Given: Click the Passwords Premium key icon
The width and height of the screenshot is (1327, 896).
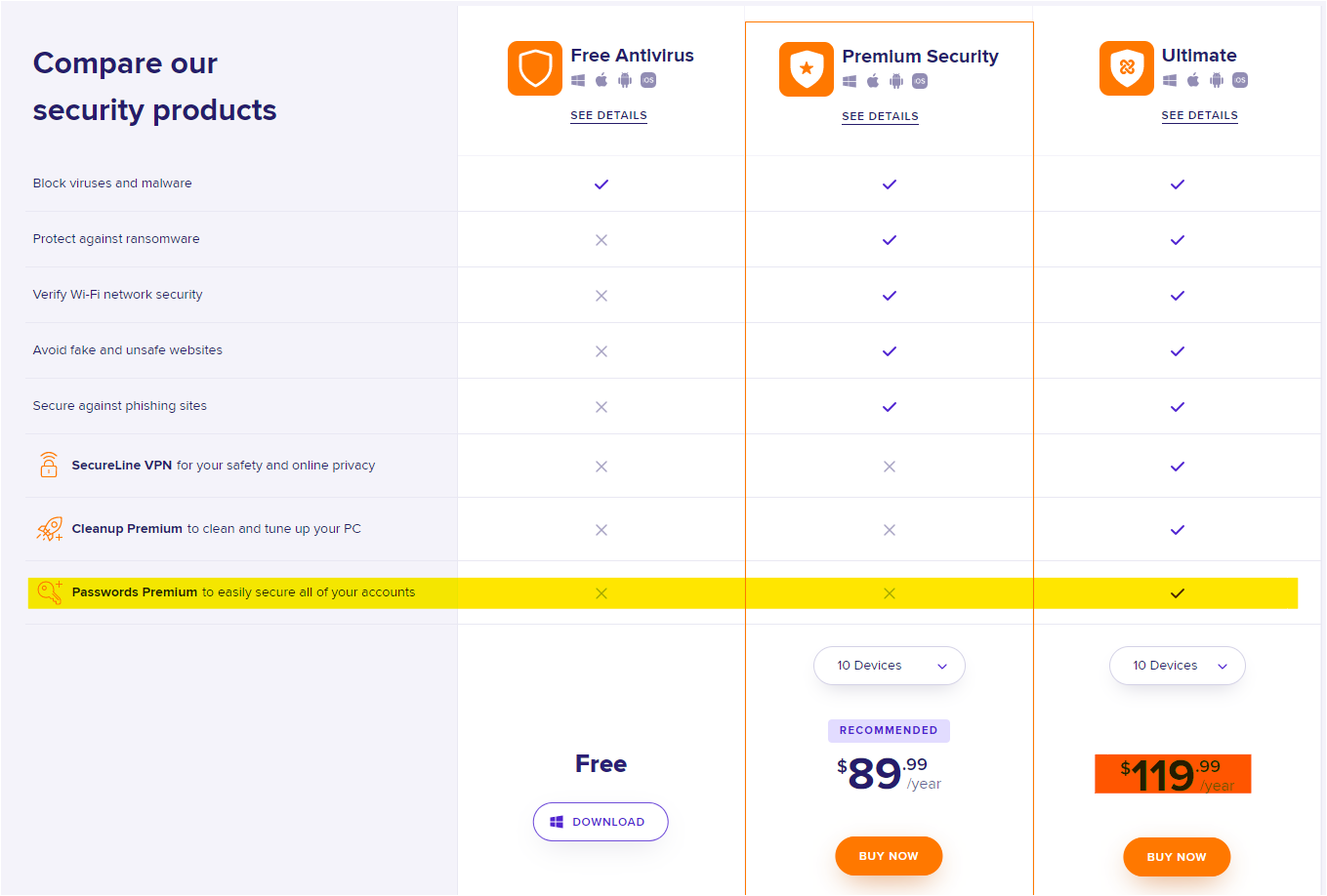Looking at the screenshot, I should pos(49,591).
